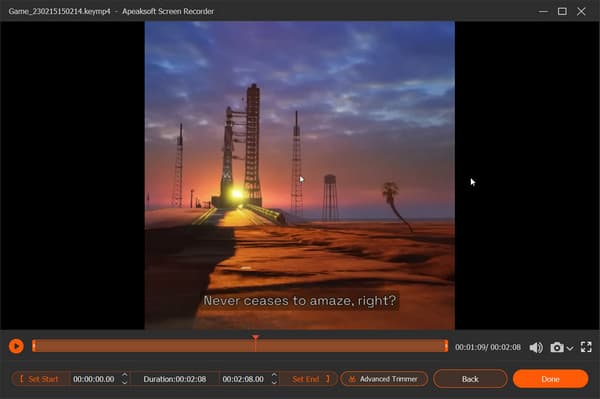Decrease the end time with down stepper
This screenshot has height=399, width=600.
point(274,382)
